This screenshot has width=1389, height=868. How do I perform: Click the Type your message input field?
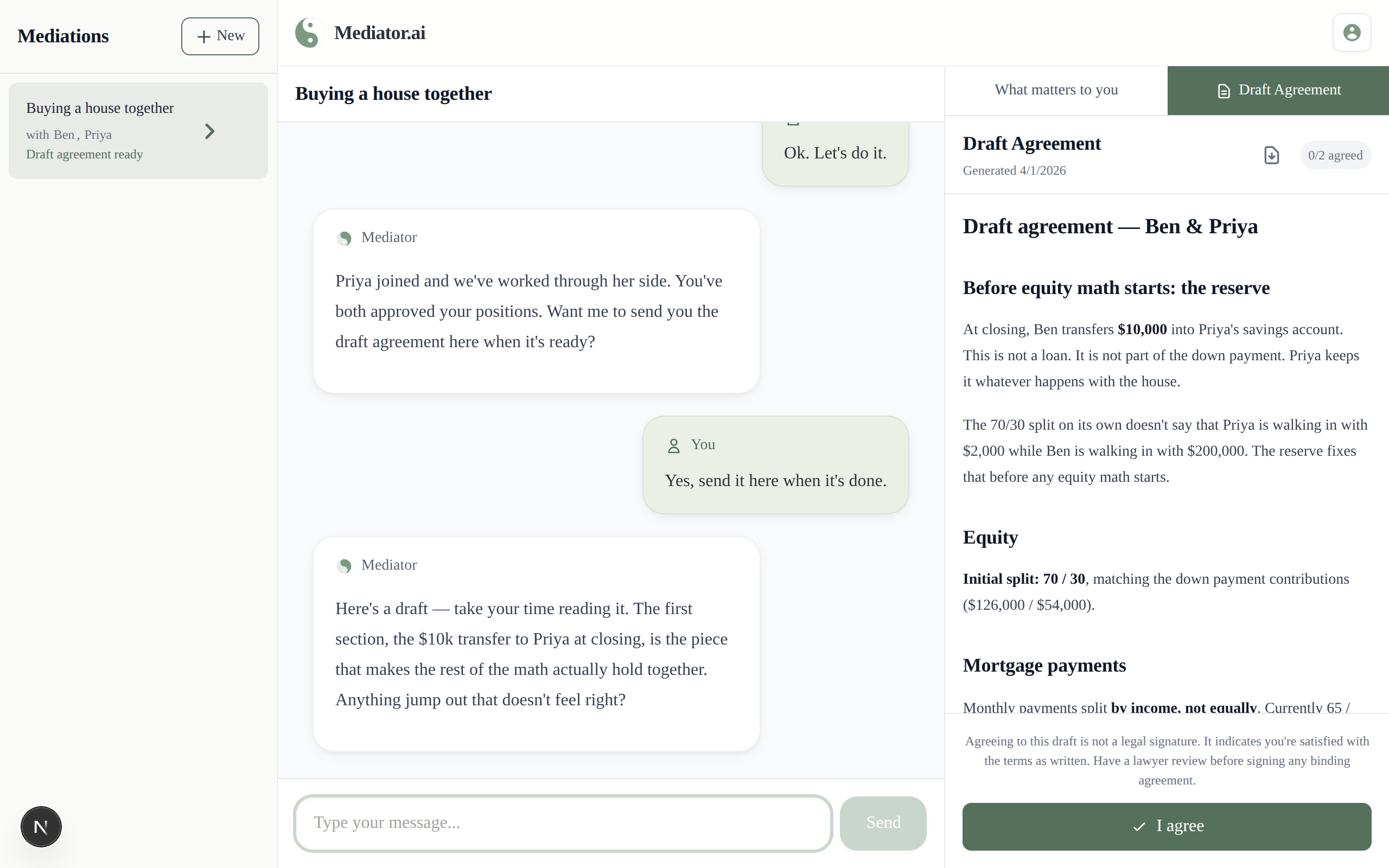pyautogui.click(x=562, y=822)
